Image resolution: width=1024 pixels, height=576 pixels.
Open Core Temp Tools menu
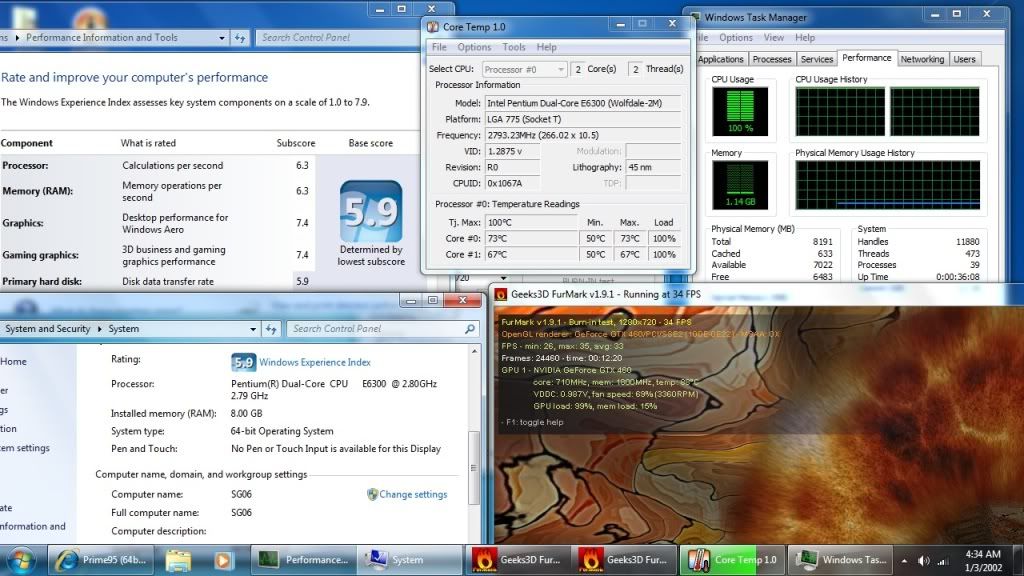click(x=514, y=47)
